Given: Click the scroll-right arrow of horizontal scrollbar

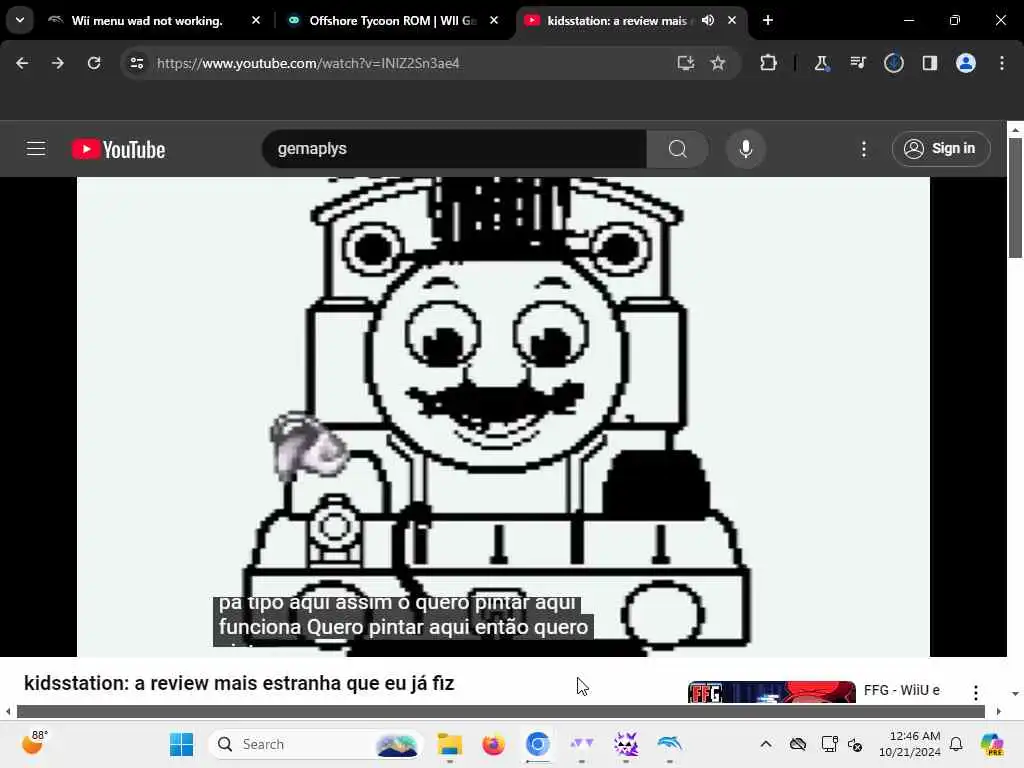Looking at the screenshot, I should (998, 711).
